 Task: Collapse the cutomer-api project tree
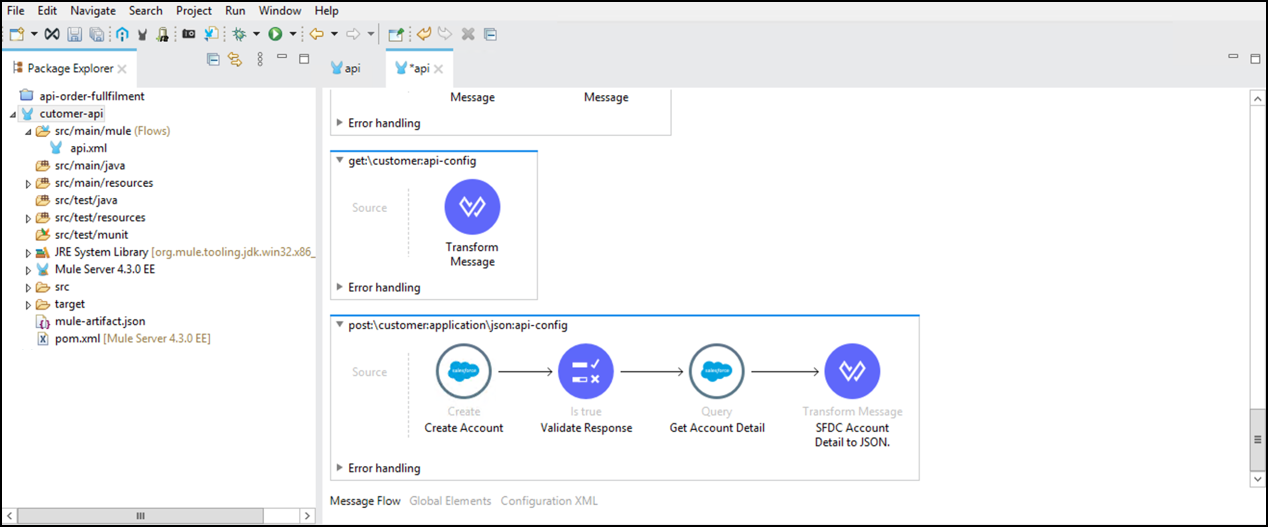pyautogui.click(x=12, y=114)
